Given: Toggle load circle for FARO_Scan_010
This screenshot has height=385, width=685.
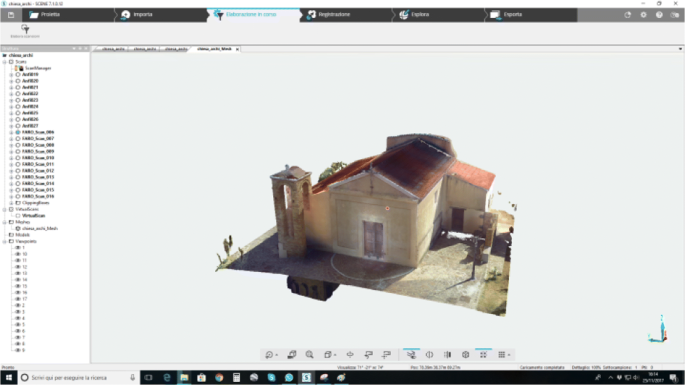Looking at the screenshot, I should [18, 158].
